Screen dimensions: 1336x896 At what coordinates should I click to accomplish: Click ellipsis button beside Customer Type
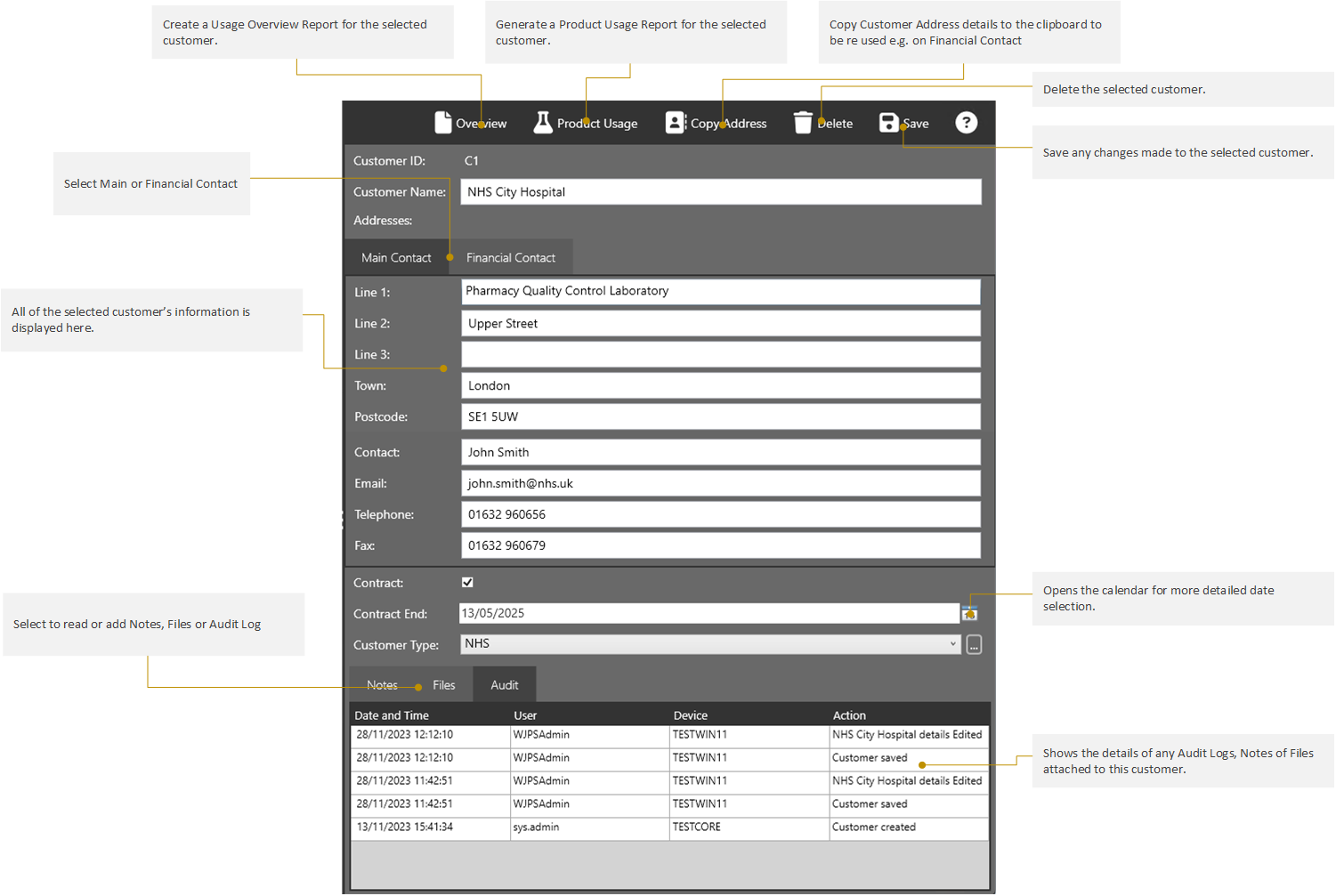(x=974, y=644)
